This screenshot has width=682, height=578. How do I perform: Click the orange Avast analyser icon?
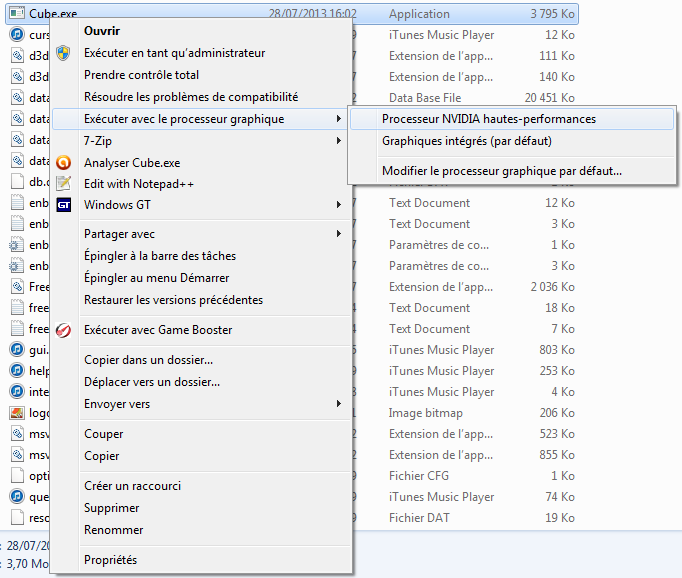[x=64, y=163]
